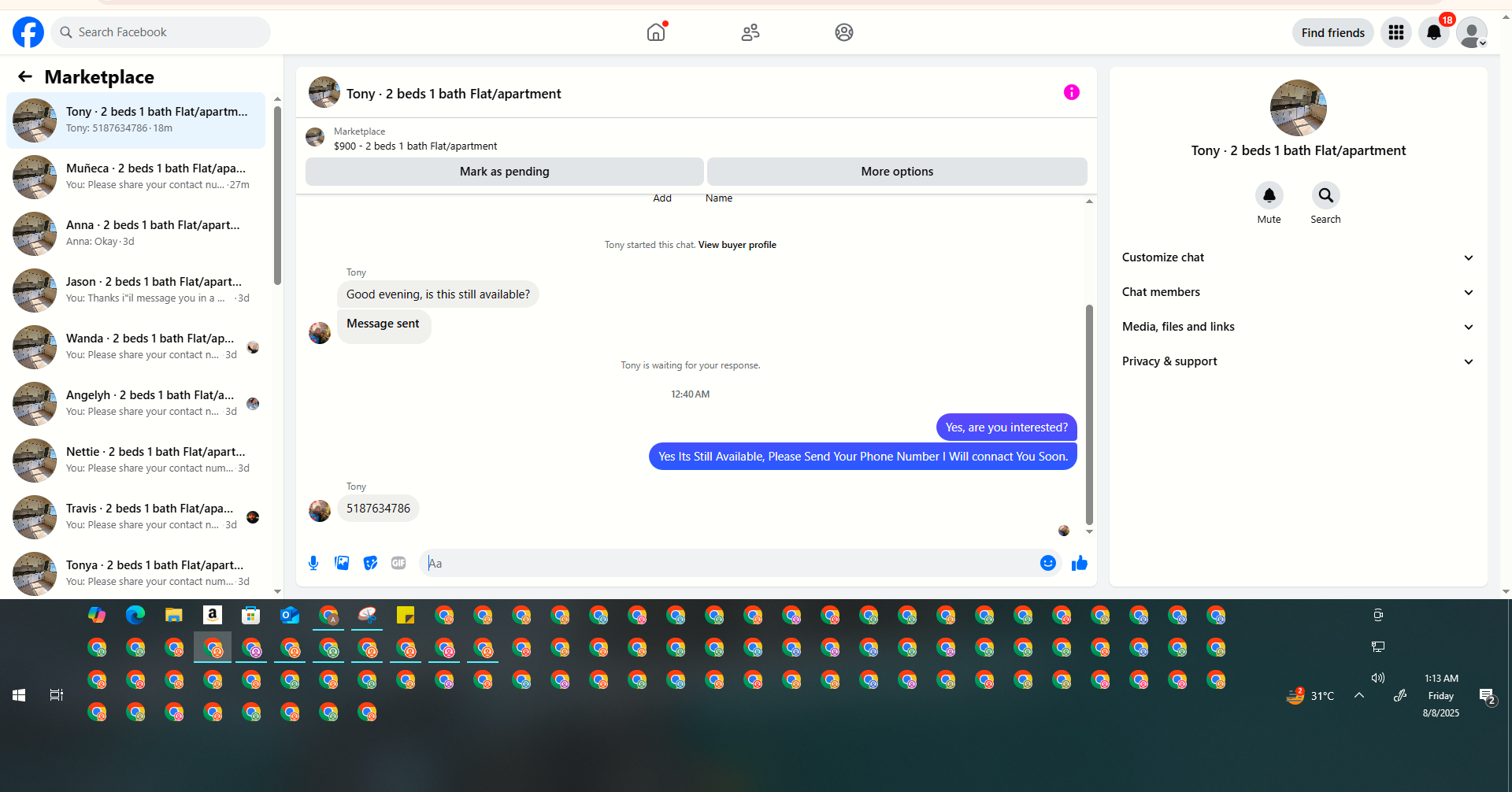The height and width of the screenshot is (792, 1512).
Task: Click Find friends button
Action: (1332, 32)
